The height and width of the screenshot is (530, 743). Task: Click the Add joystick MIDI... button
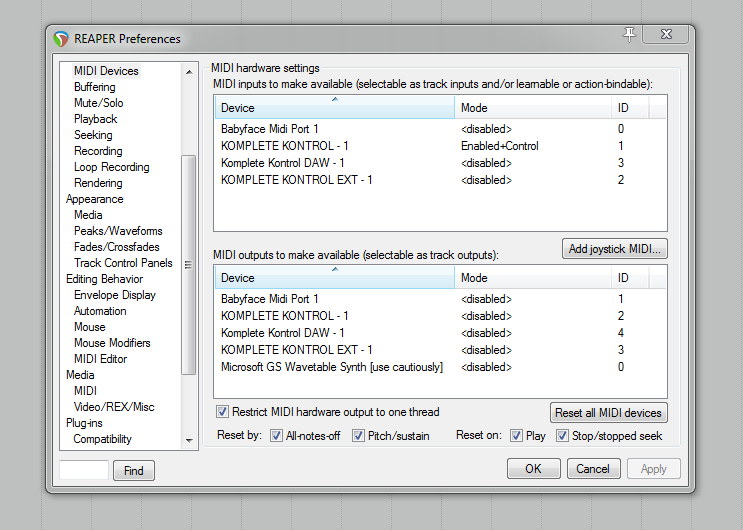pyautogui.click(x=615, y=249)
